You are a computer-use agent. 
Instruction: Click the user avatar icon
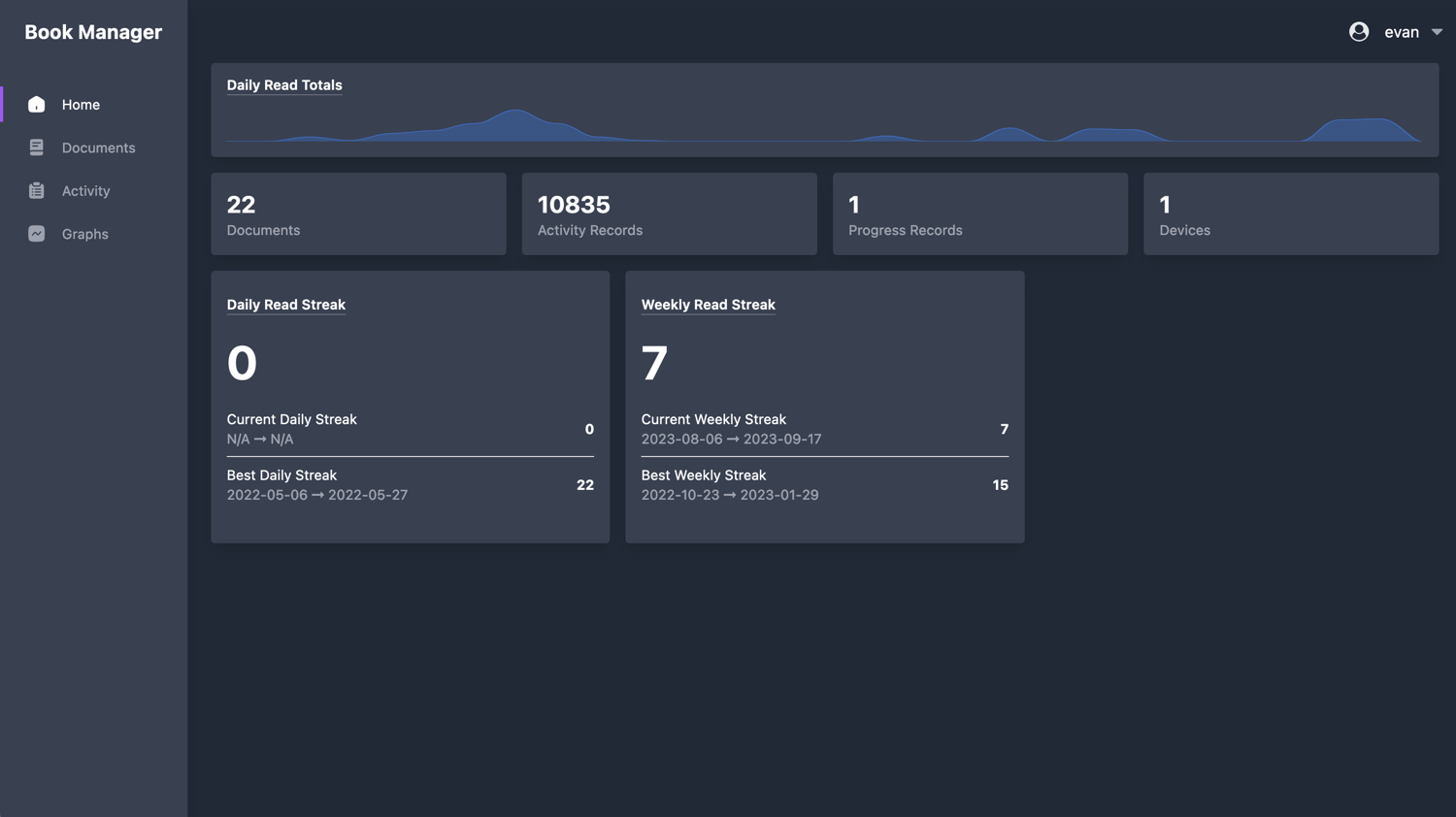pyautogui.click(x=1358, y=32)
